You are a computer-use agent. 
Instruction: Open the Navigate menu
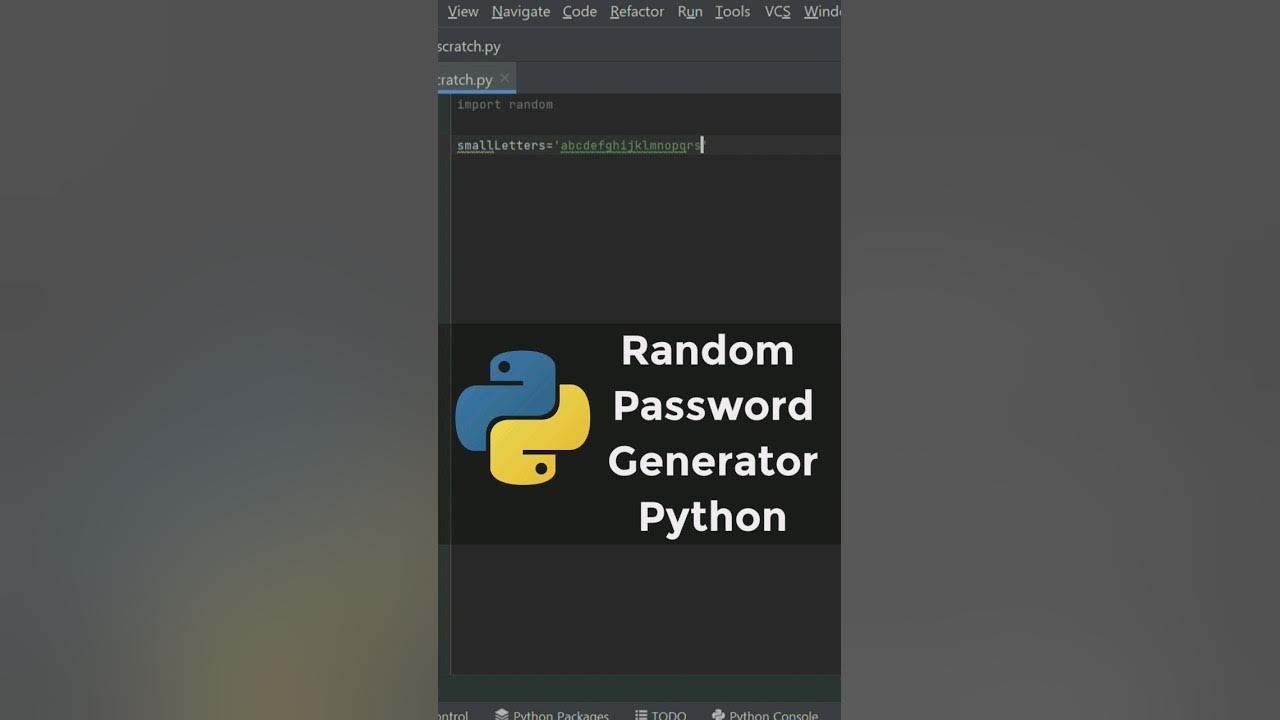click(520, 12)
